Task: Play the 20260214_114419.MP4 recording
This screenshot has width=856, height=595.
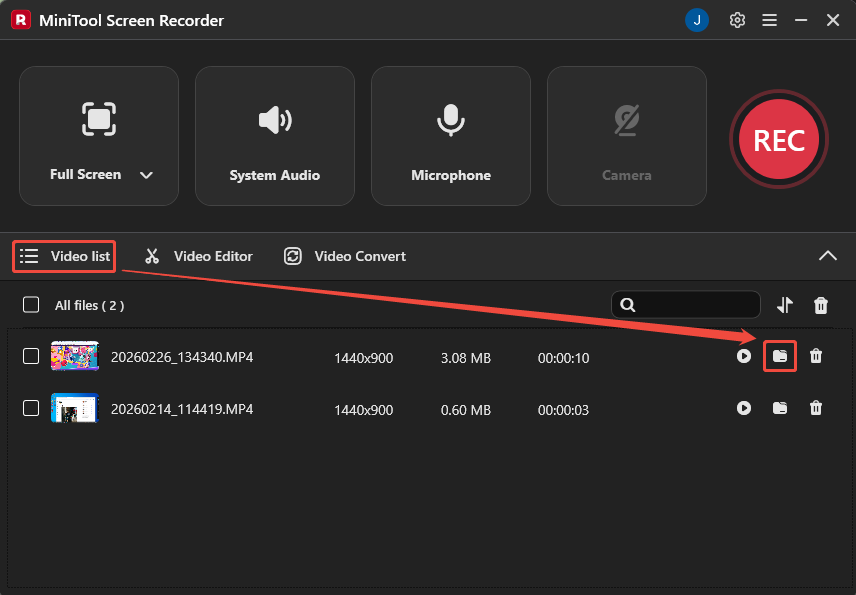Action: click(744, 408)
